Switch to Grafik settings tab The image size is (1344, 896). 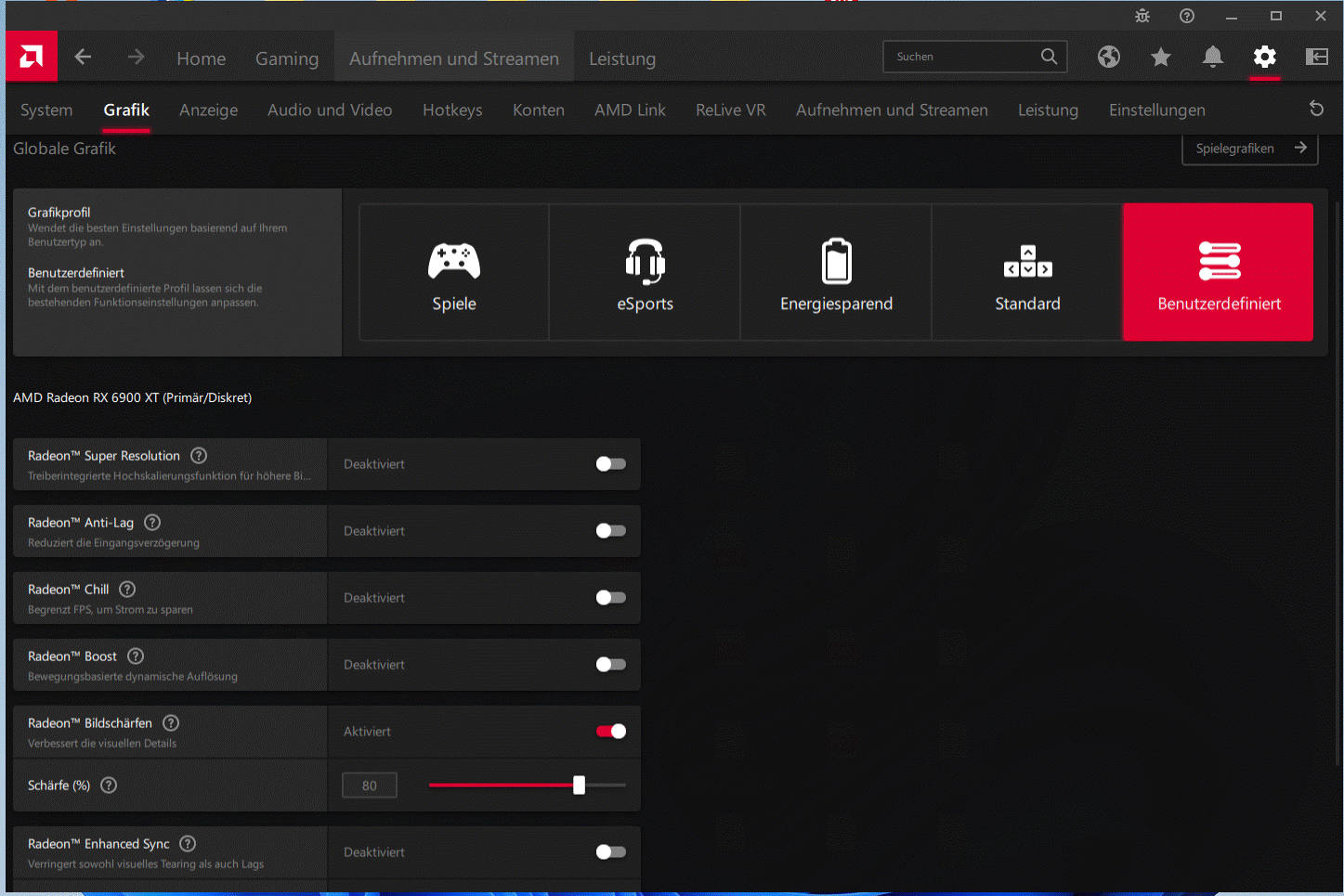pos(126,110)
